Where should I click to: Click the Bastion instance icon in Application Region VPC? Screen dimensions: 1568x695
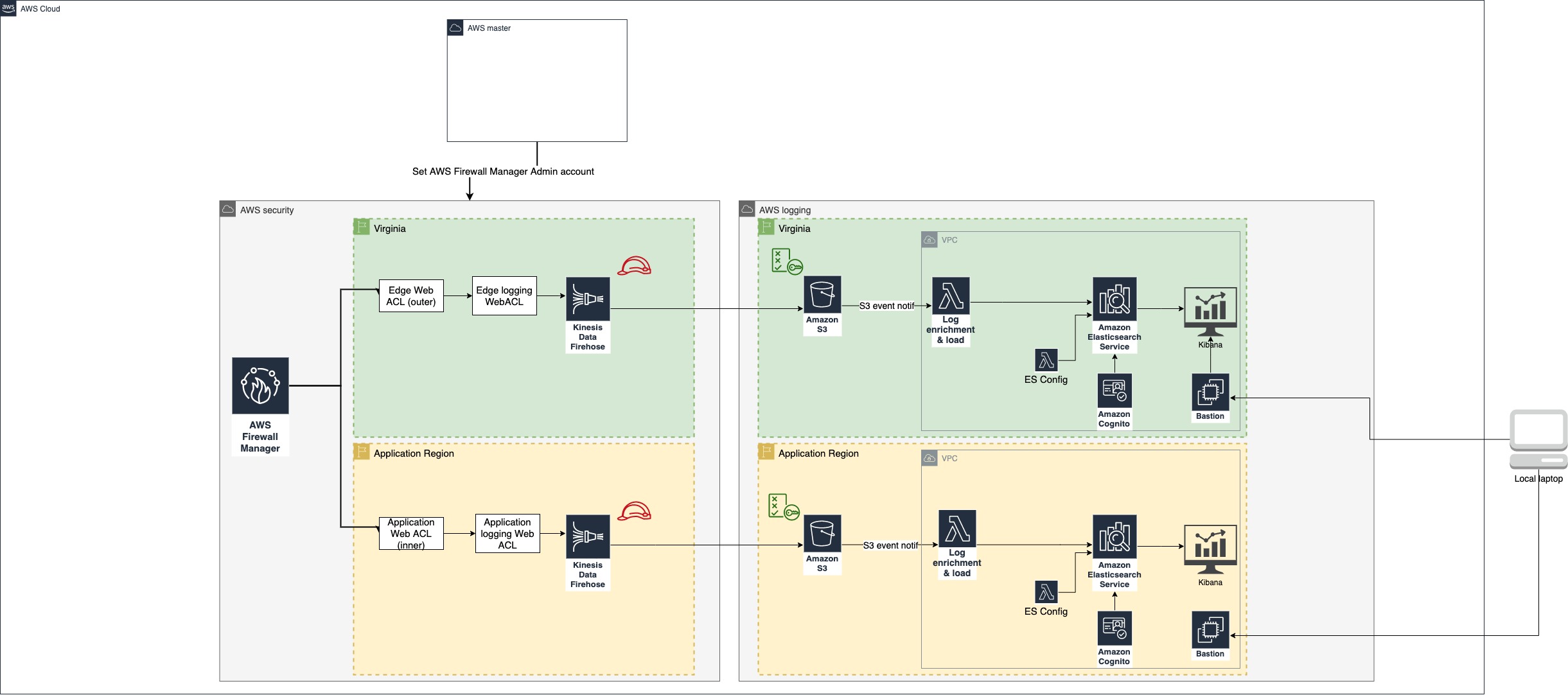(x=1210, y=629)
